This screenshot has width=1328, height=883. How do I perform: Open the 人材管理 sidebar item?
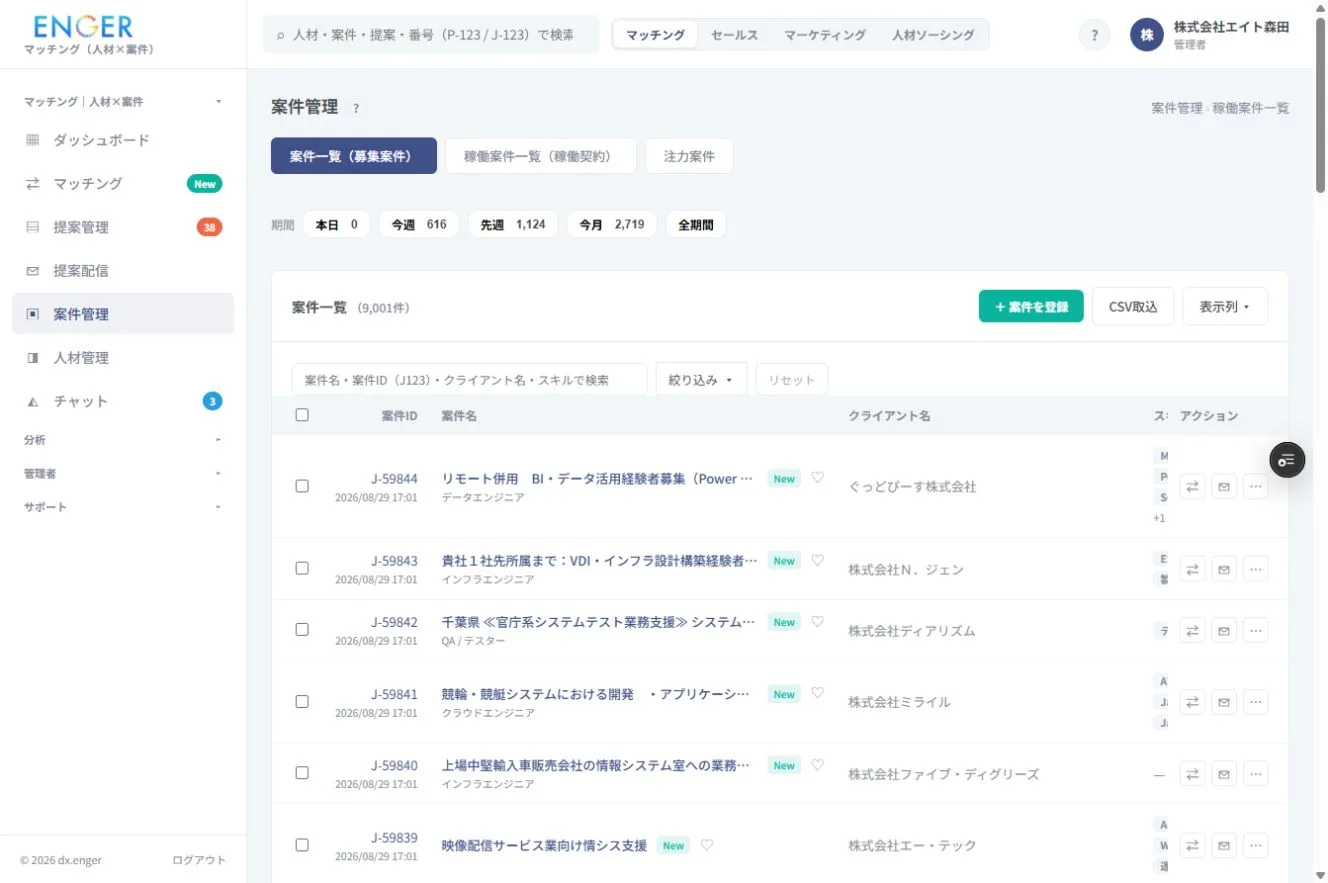click(123, 358)
